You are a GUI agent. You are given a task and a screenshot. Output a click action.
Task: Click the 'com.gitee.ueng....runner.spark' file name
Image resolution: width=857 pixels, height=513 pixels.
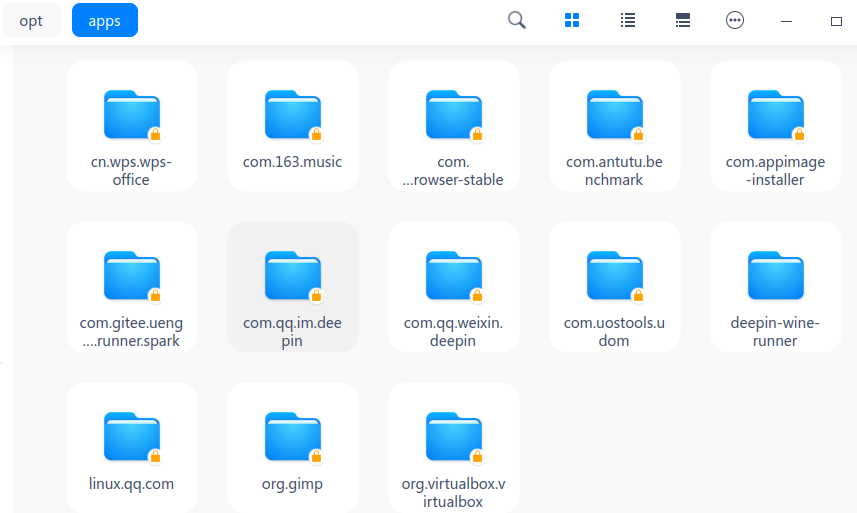tap(131, 332)
